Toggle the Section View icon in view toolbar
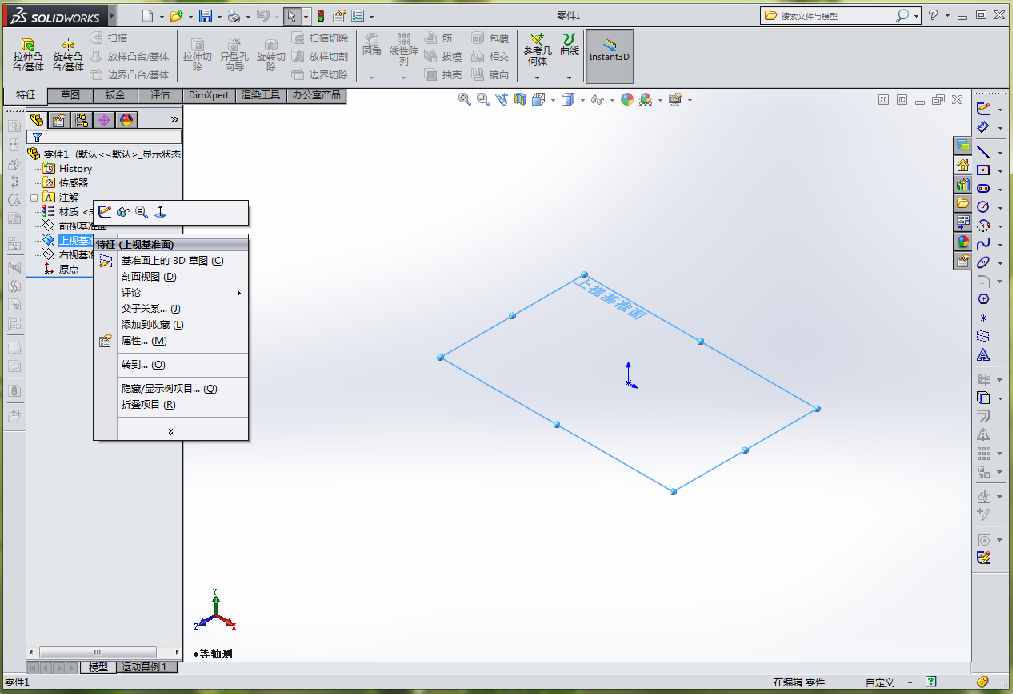Screen dimensions: 1013x694 (x=520, y=100)
